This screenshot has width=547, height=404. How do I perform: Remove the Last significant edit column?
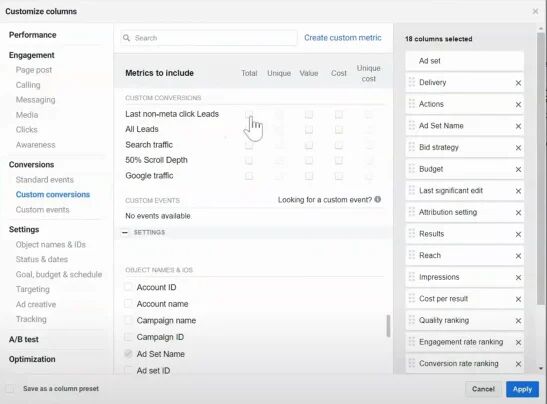point(518,191)
